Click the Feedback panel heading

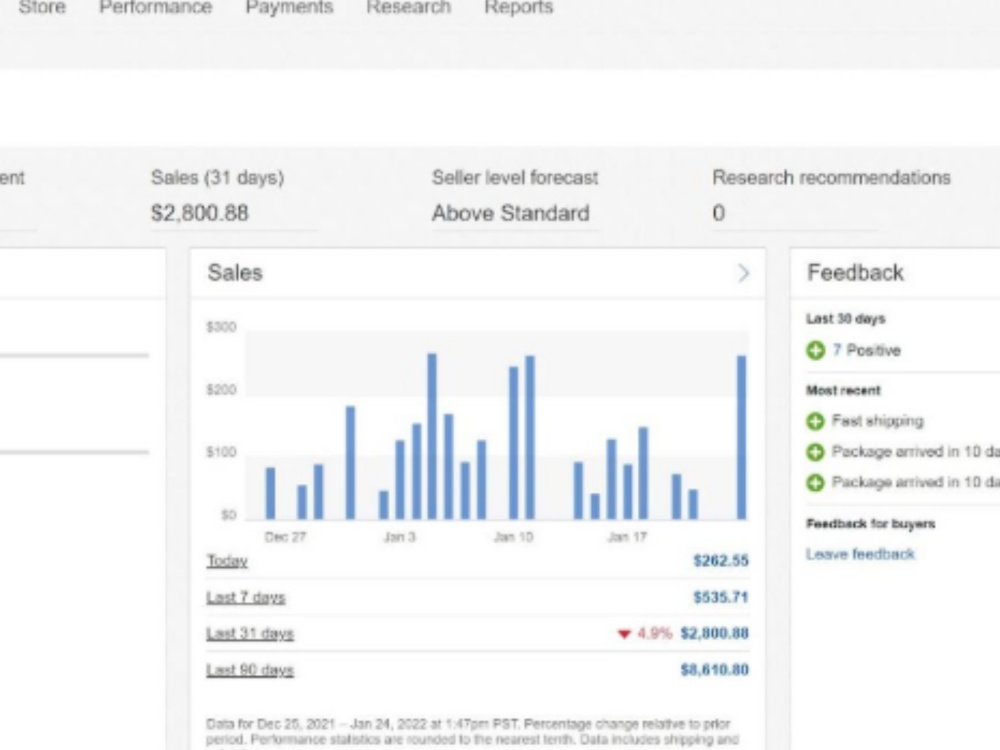855,273
